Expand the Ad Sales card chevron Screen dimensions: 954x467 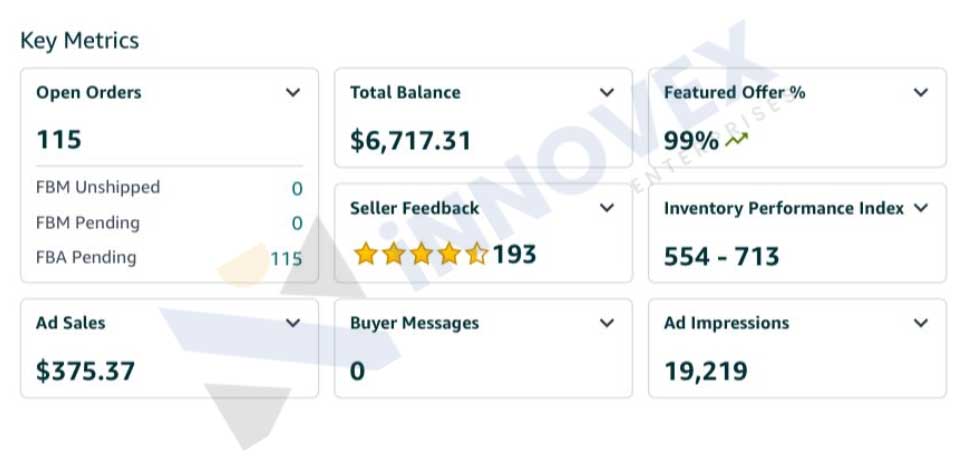[293, 324]
